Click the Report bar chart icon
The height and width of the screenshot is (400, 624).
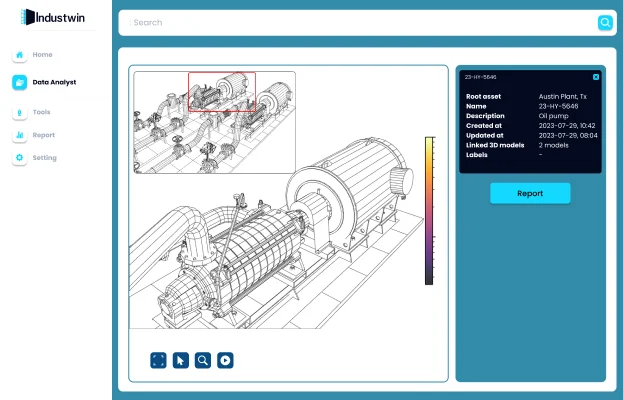[19, 135]
